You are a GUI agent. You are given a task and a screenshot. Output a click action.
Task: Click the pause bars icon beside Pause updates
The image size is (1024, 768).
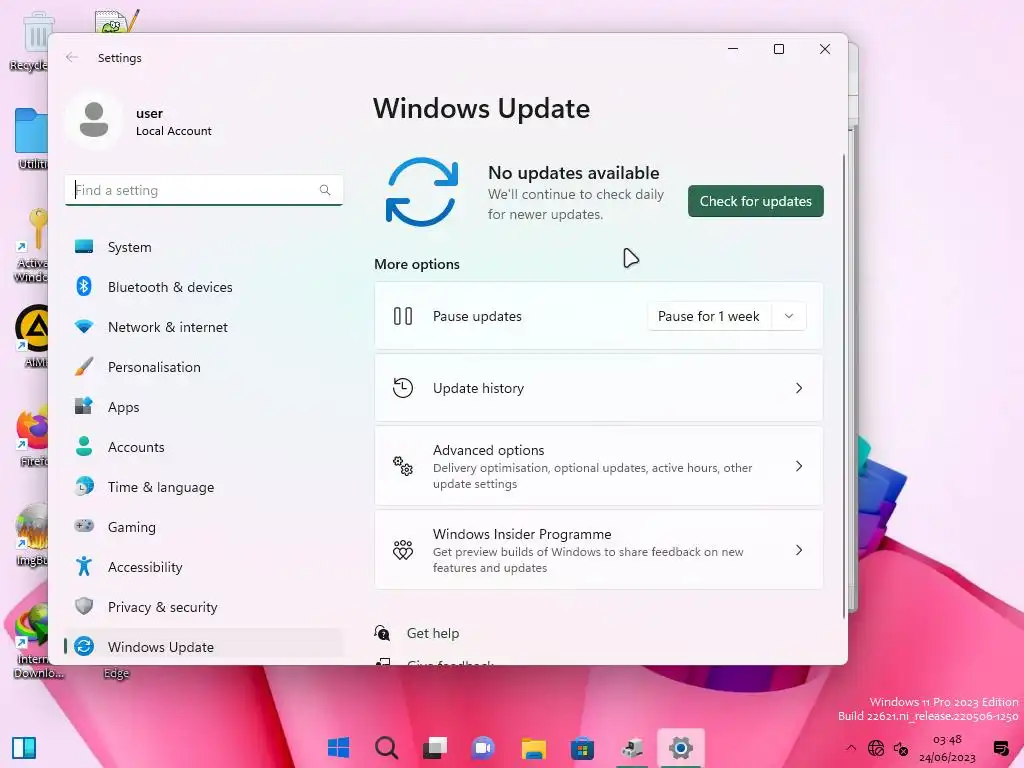tap(403, 316)
